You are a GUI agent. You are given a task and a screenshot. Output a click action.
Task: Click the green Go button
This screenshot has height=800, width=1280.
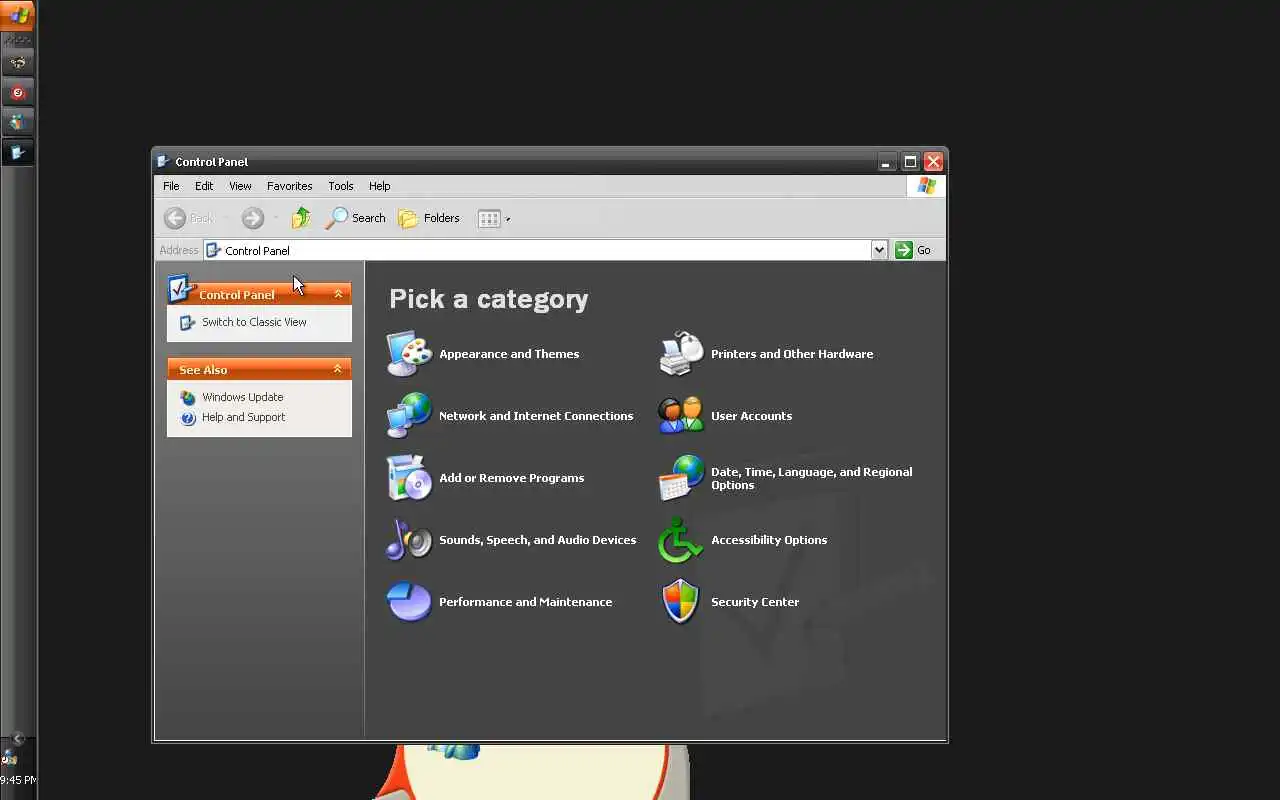tap(913, 250)
